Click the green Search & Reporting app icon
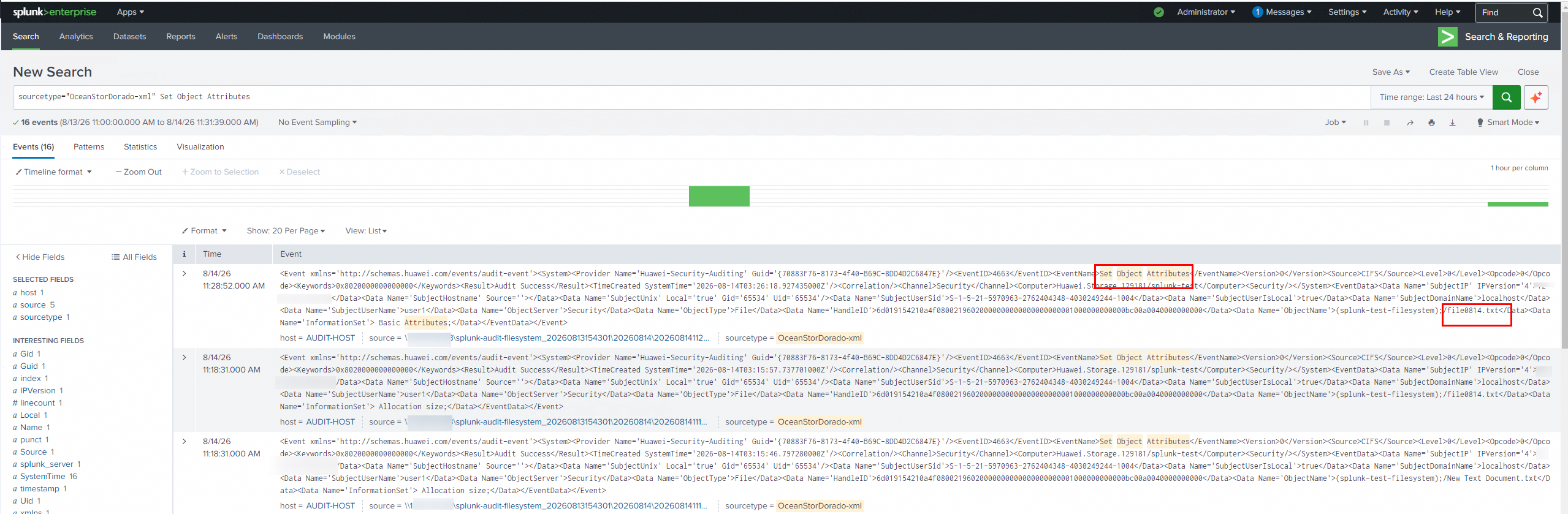Screen dimensions: 1568x514 [1447, 37]
